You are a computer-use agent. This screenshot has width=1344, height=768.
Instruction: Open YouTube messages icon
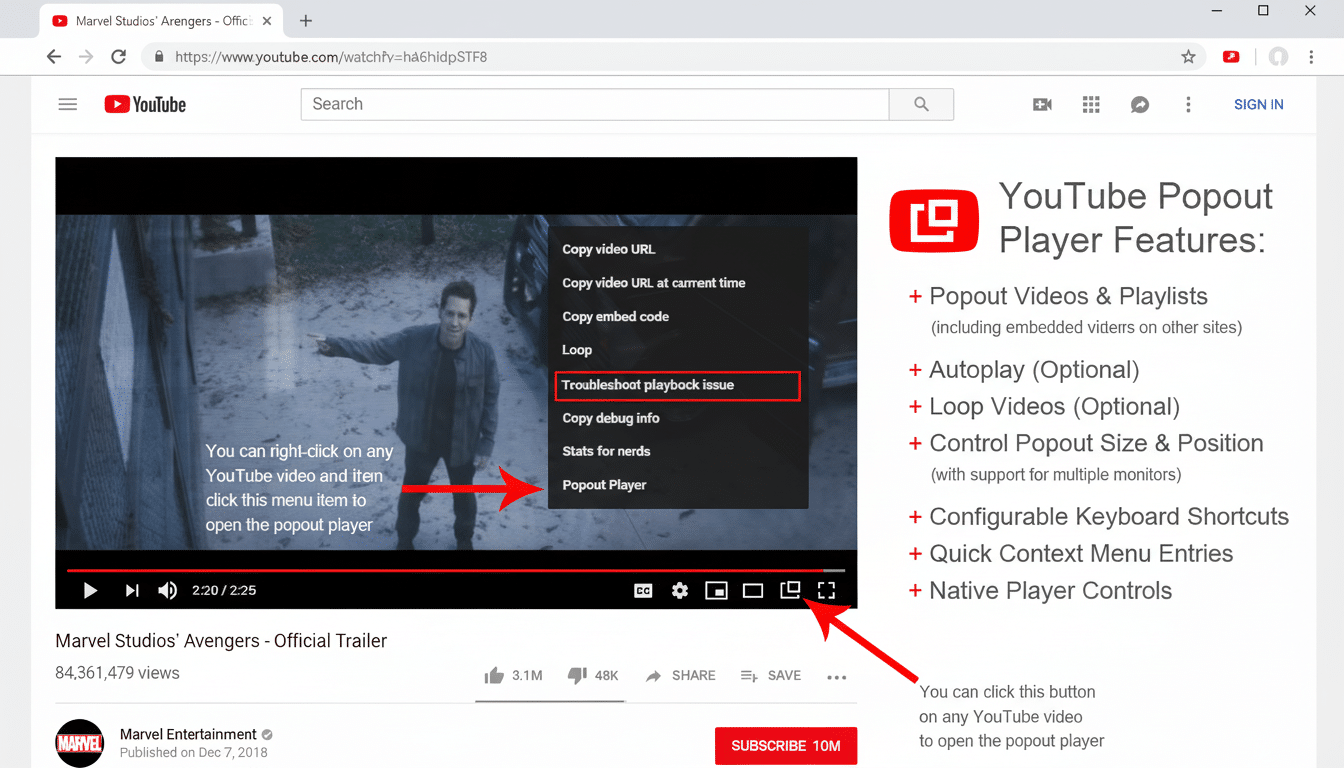click(x=1139, y=104)
